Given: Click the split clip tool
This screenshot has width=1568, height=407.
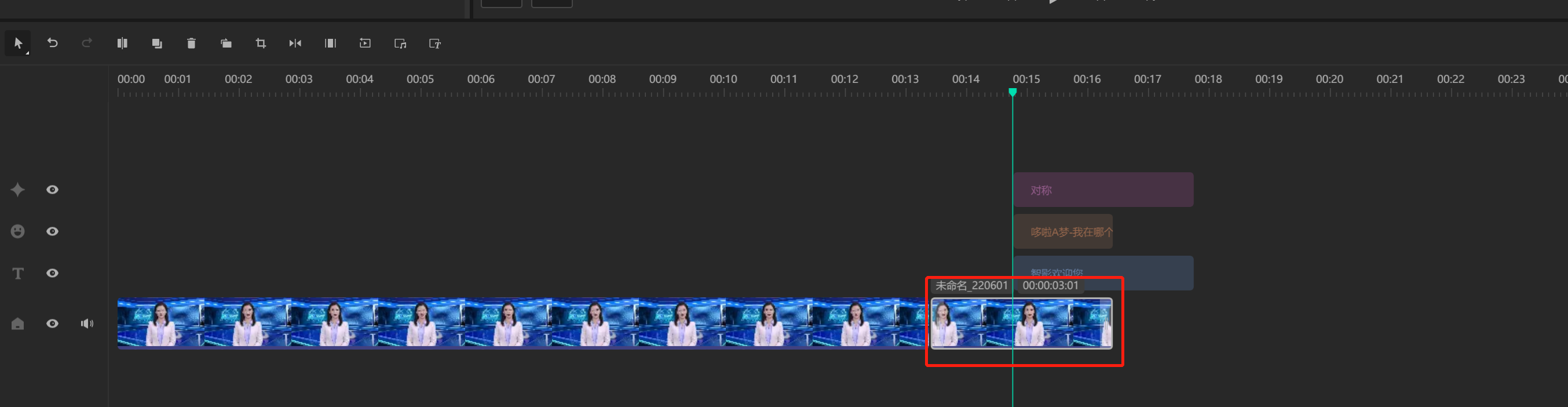Looking at the screenshot, I should [x=122, y=43].
